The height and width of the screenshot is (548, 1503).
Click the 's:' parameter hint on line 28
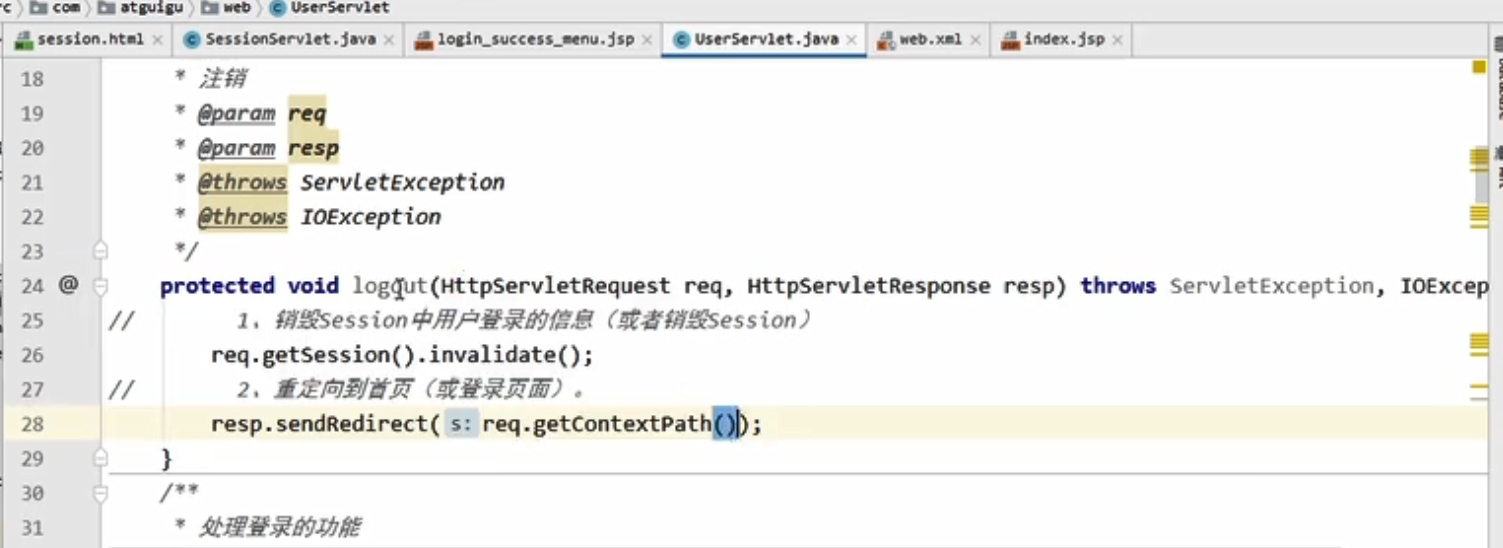pyautogui.click(x=460, y=425)
